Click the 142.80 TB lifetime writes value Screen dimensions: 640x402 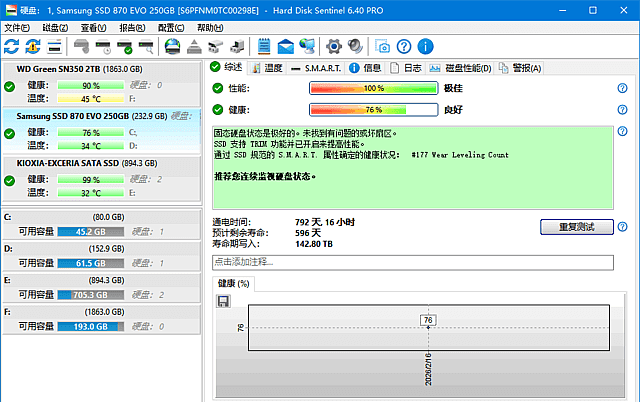click(314, 244)
